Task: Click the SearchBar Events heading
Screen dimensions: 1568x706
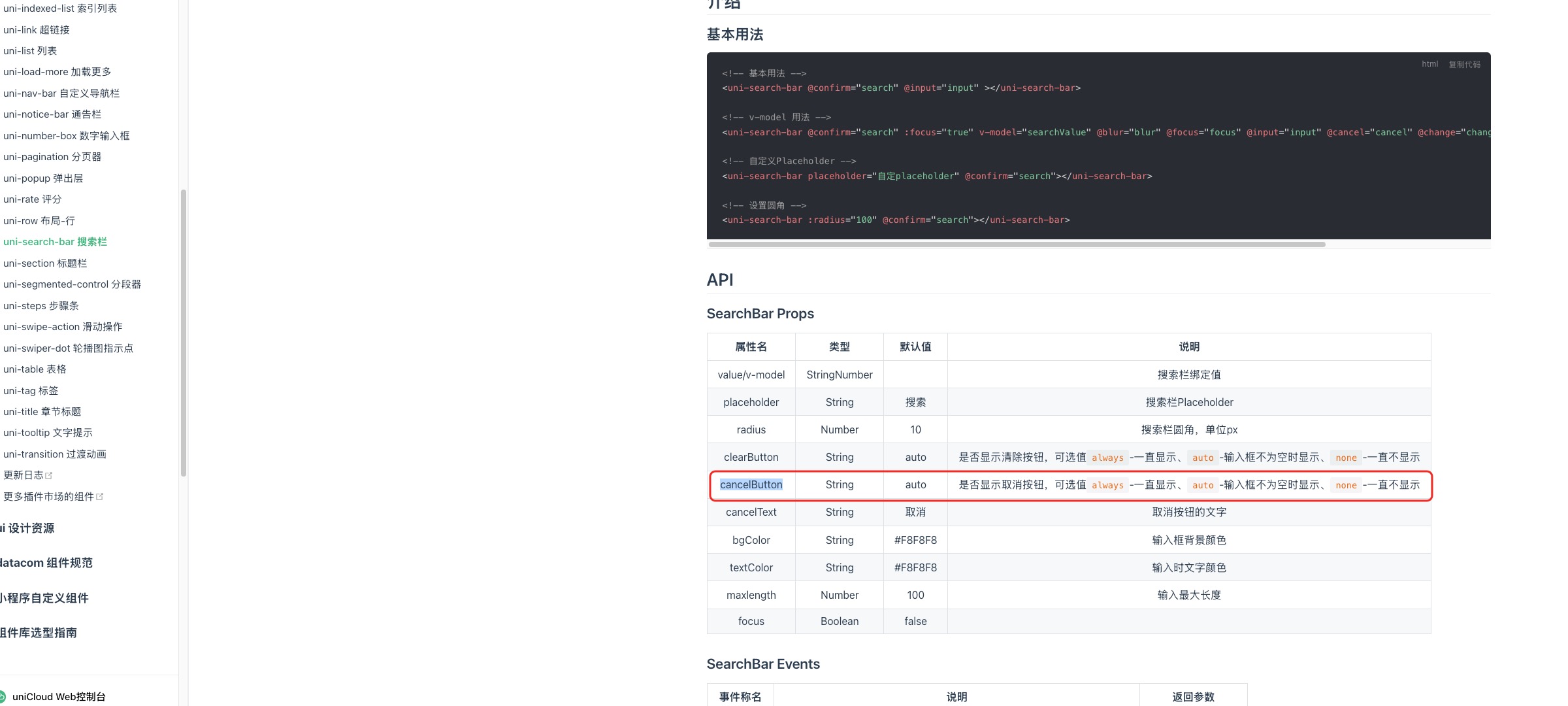Action: click(763, 664)
